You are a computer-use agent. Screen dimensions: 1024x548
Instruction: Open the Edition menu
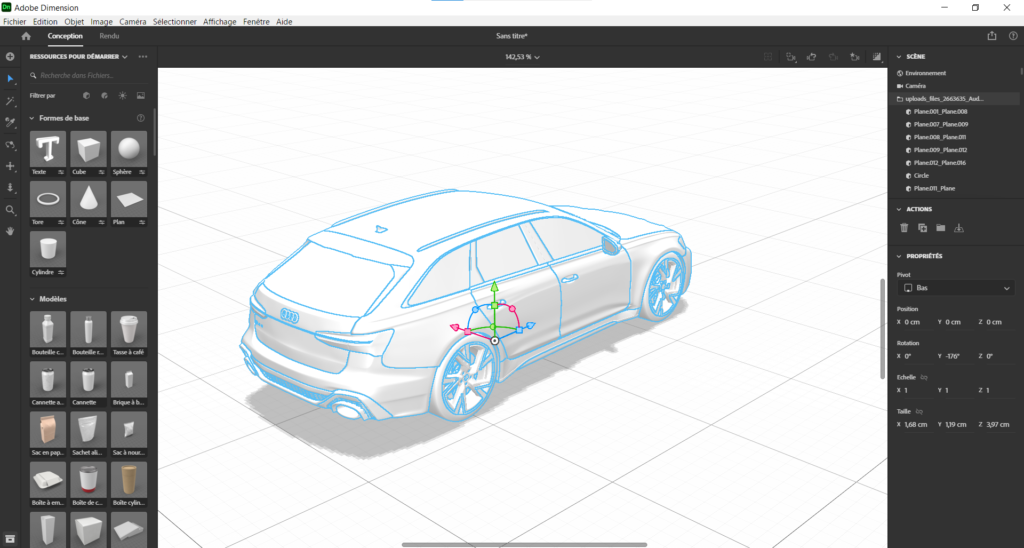45,22
